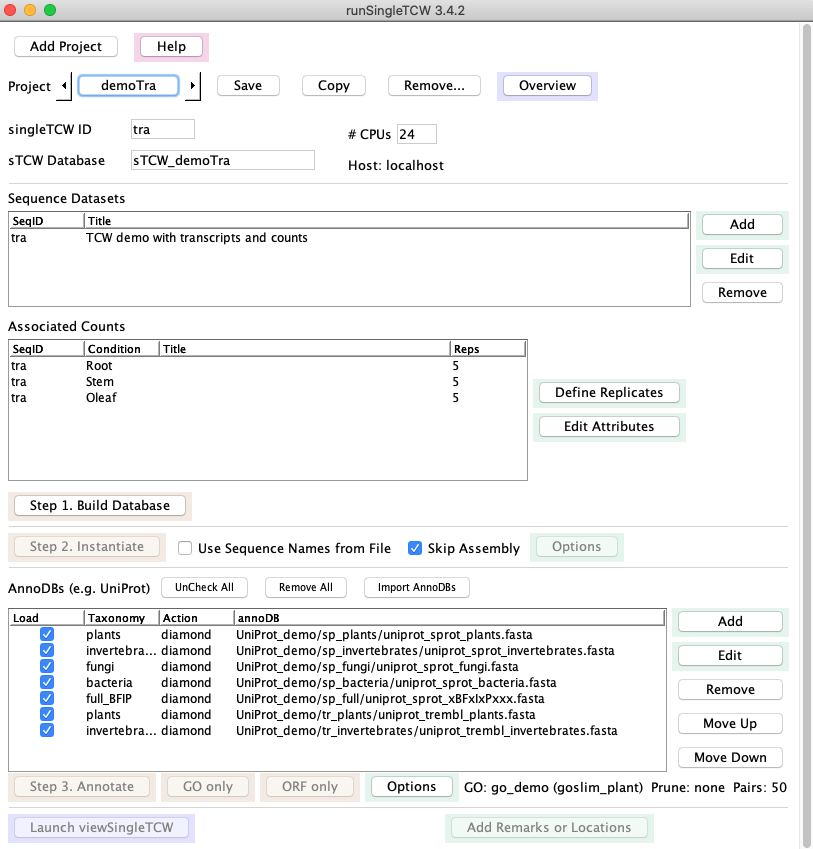Click Move Up for annoDB list
Screen dimensions: 813x849
pos(730,724)
